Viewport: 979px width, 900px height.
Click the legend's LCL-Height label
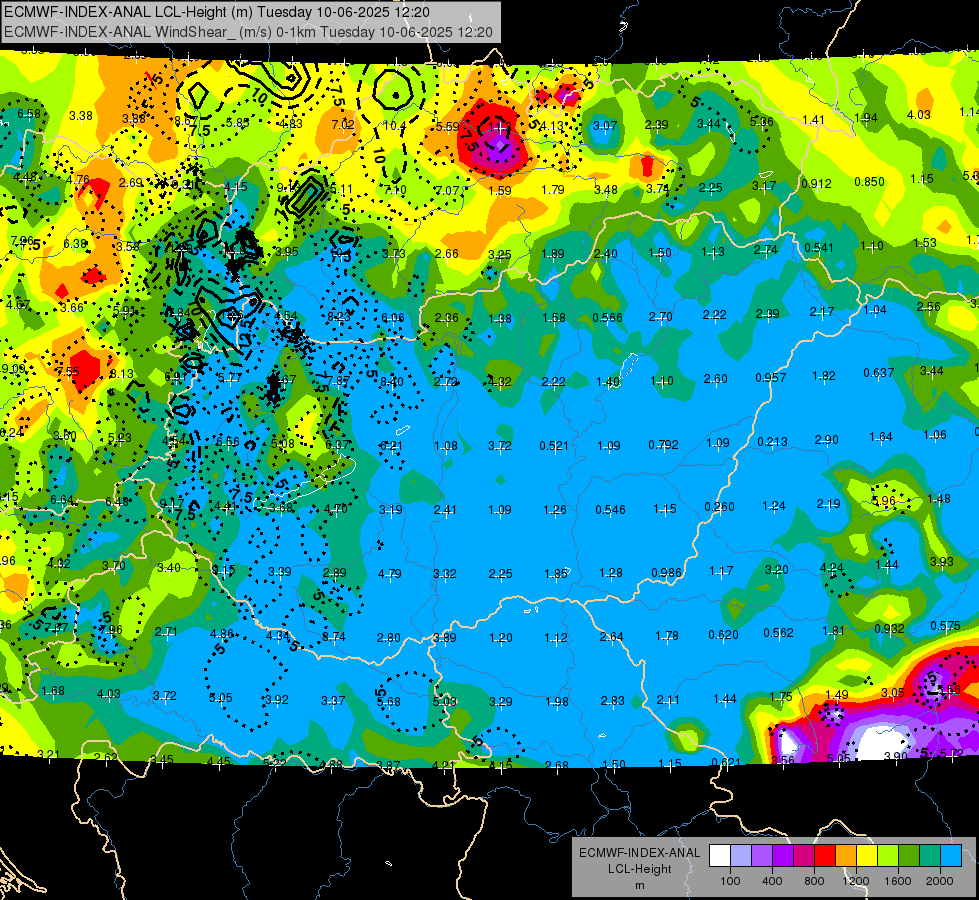[x=639, y=869]
